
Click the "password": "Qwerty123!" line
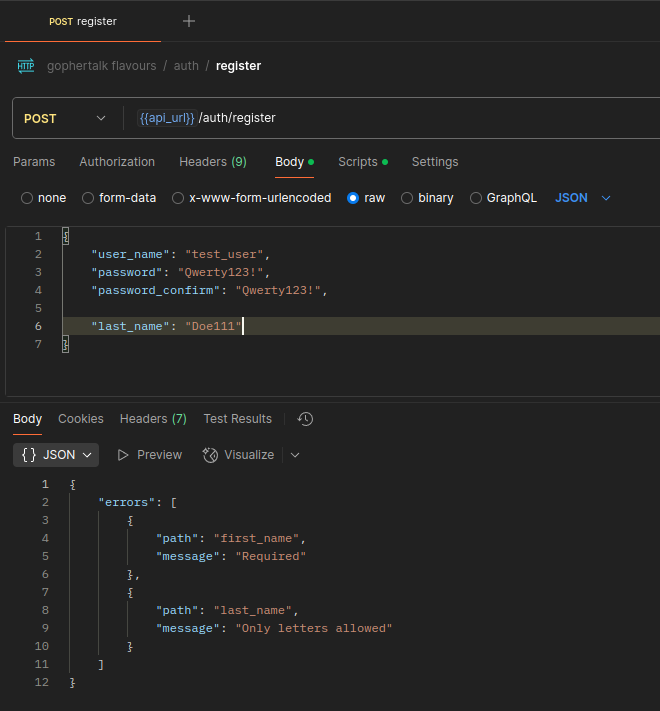(180, 272)
